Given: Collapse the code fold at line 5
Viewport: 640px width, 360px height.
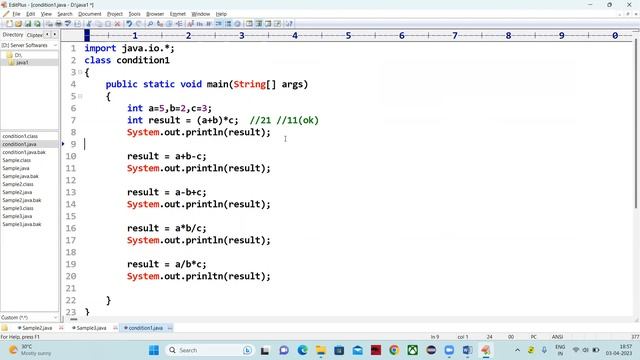Looking at the screenshot, I should 80,96.
